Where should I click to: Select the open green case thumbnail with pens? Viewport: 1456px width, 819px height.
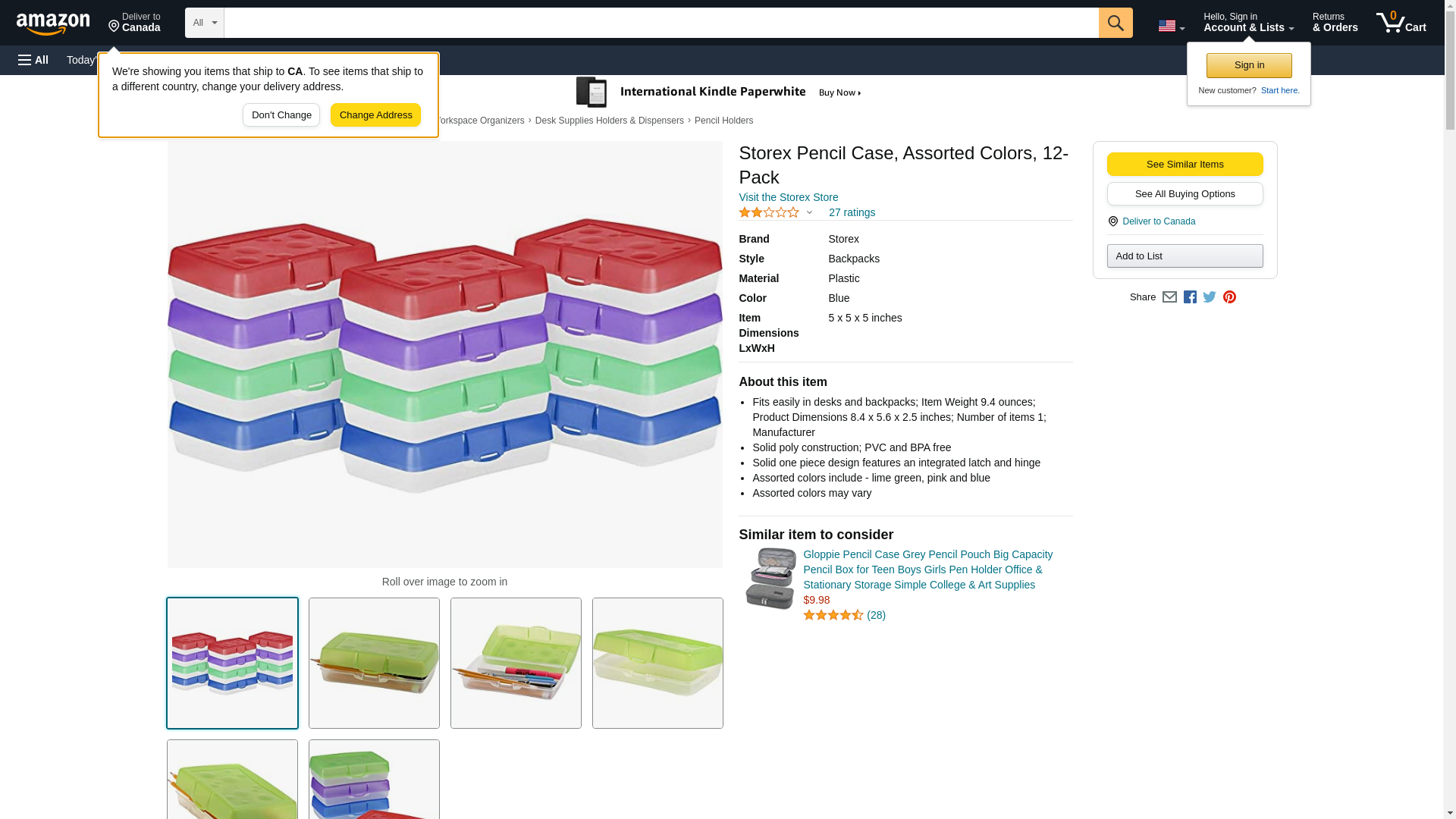pyautogui.click(x=516, y=664)
